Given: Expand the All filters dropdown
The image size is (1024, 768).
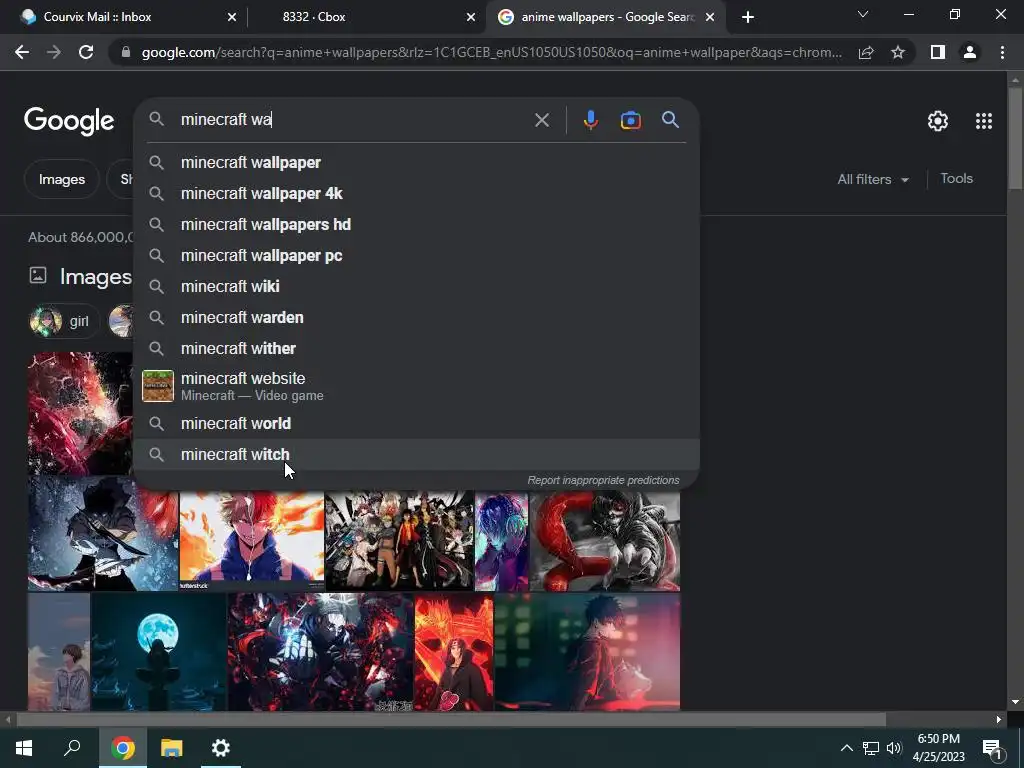Looking at the screenshot, I should pyautogui.click(x=873, y=179).
